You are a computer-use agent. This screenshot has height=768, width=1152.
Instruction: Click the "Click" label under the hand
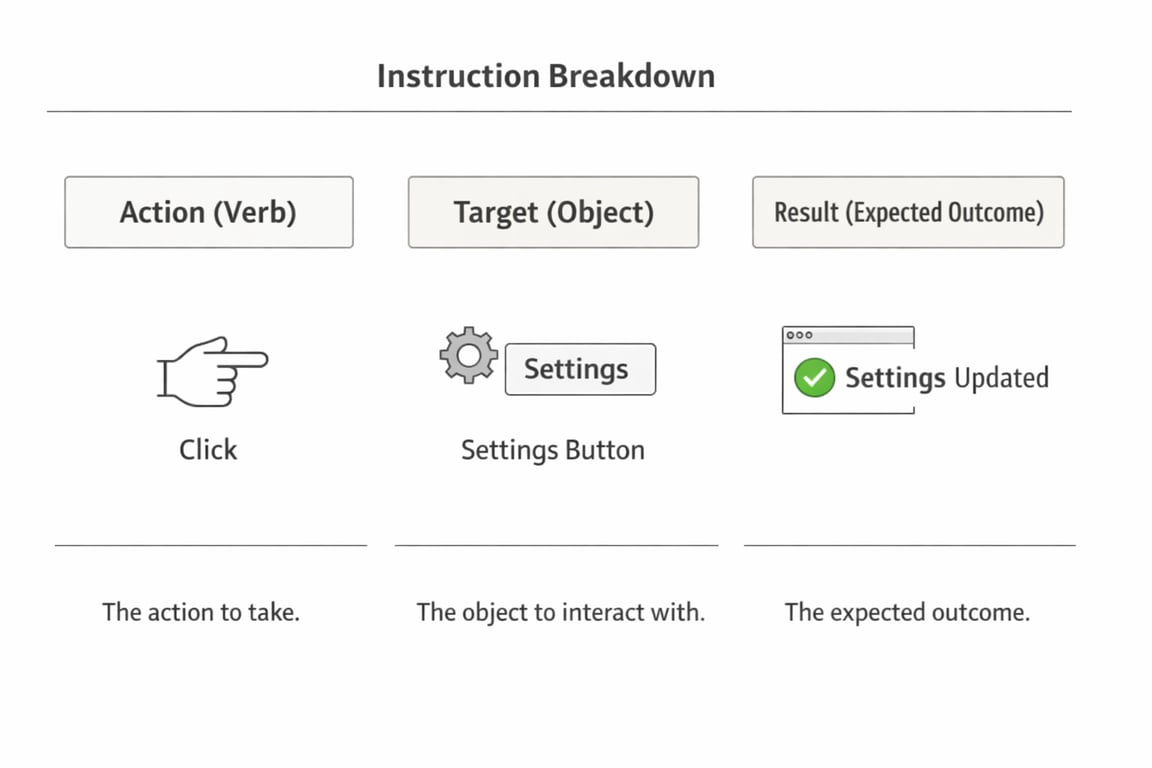click(x=208, y=450)
